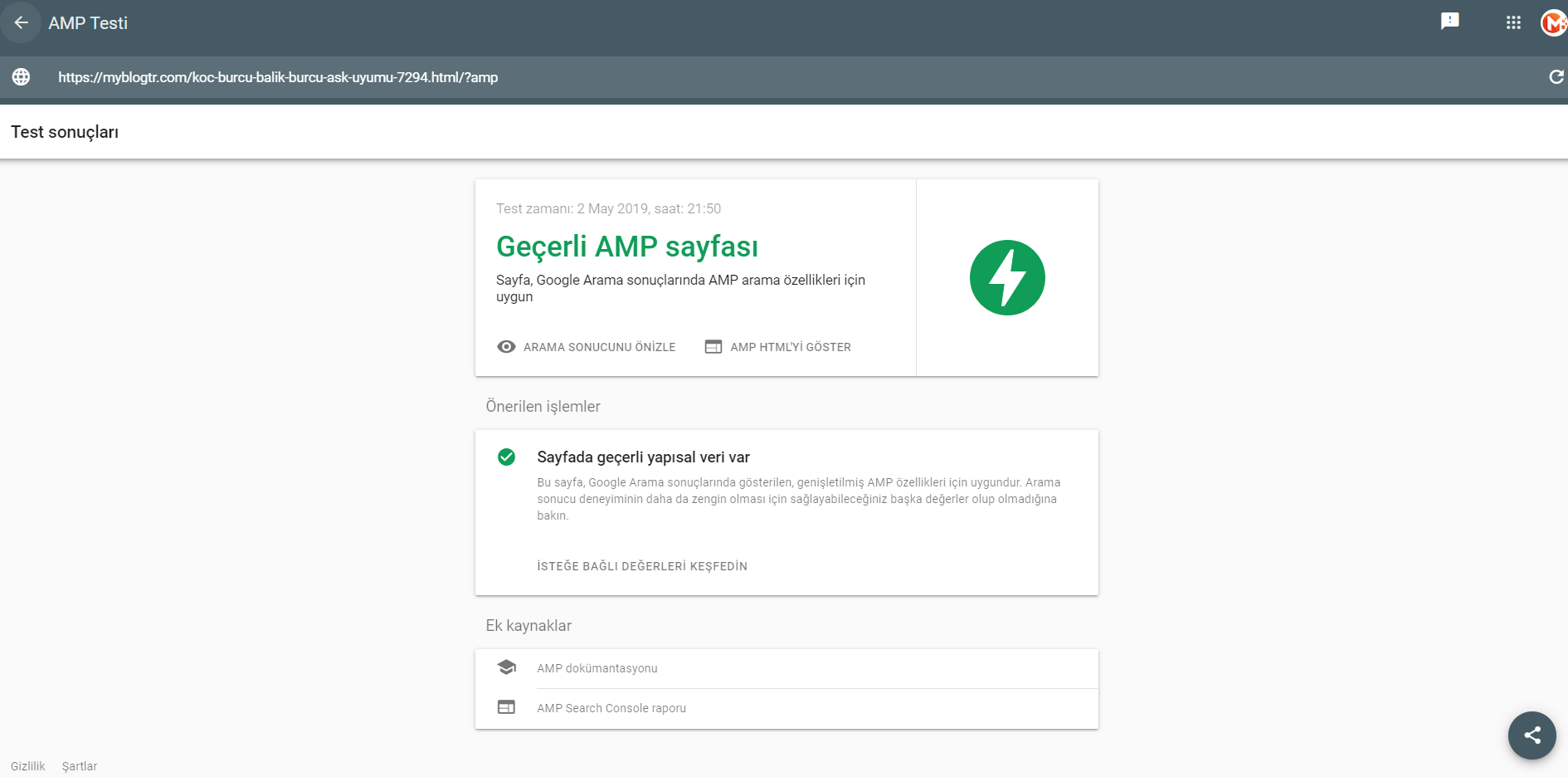Click the green checkmark for structured data

506,457
